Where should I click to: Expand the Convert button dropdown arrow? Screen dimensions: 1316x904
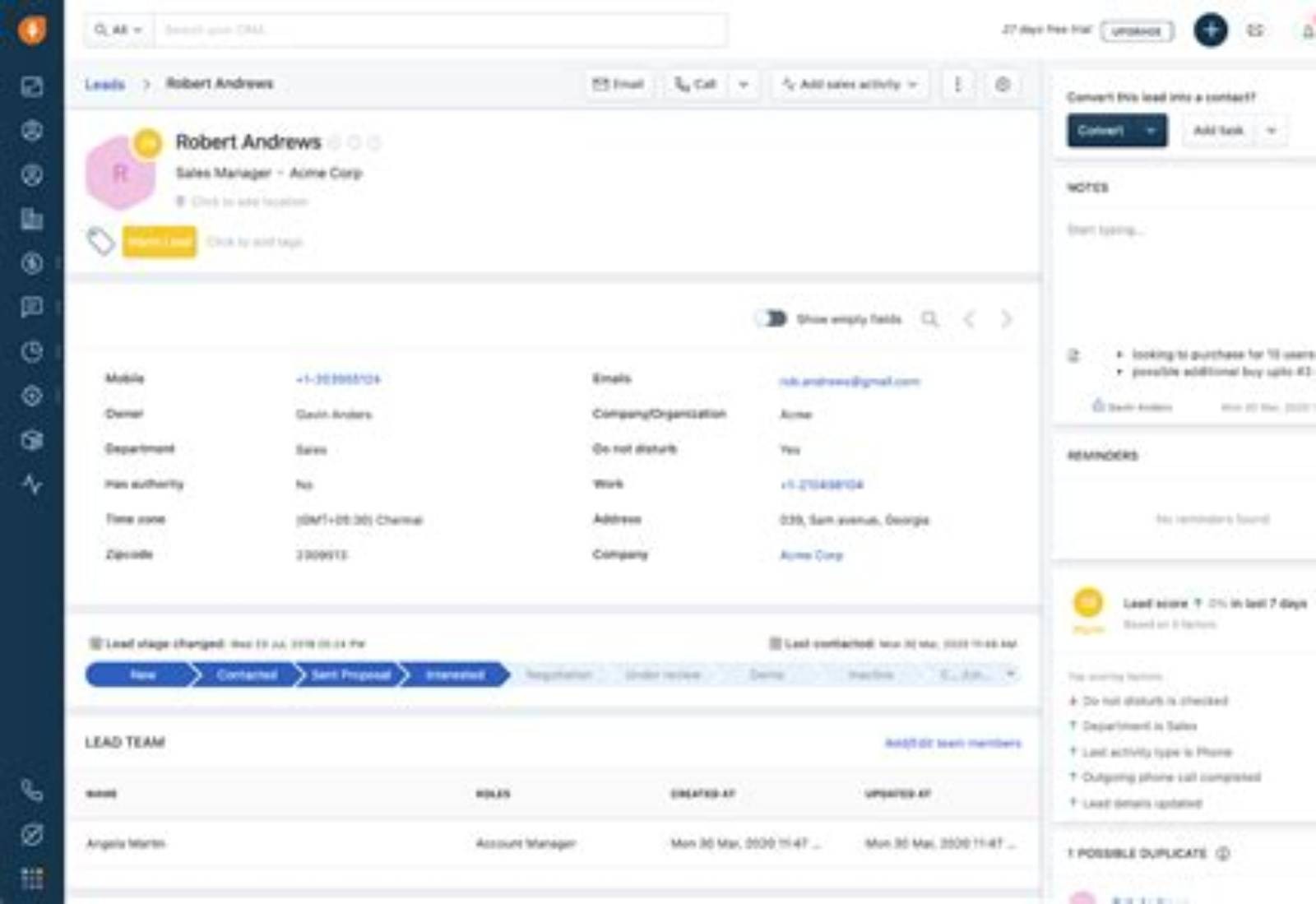(1151, 130)
